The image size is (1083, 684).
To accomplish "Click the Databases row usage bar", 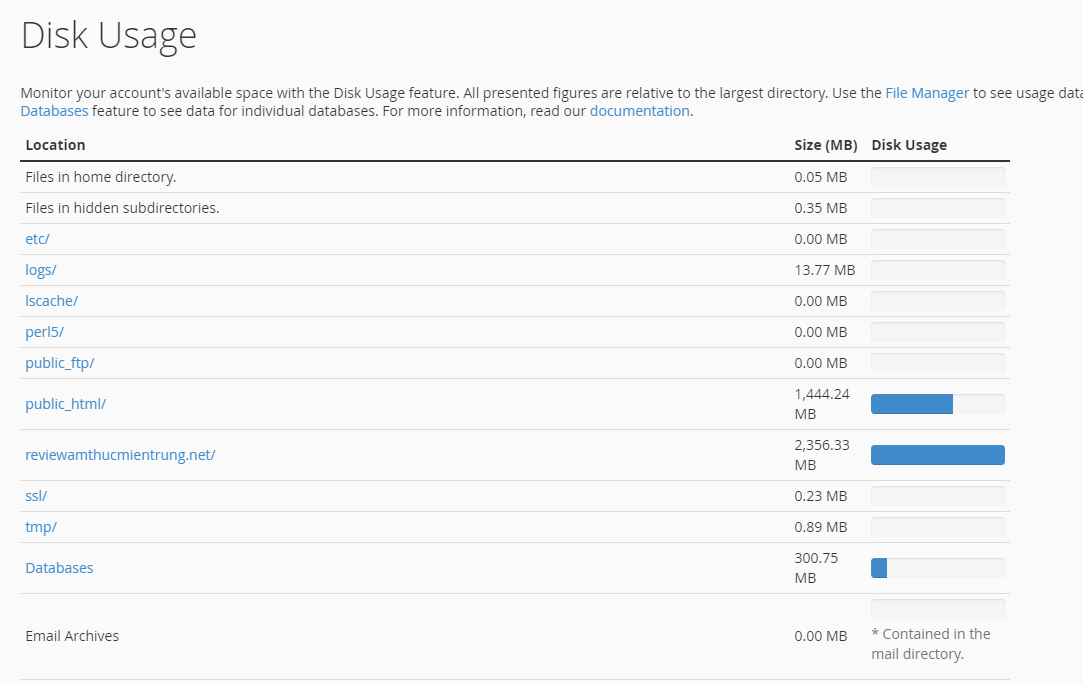I will coord(937,568).
